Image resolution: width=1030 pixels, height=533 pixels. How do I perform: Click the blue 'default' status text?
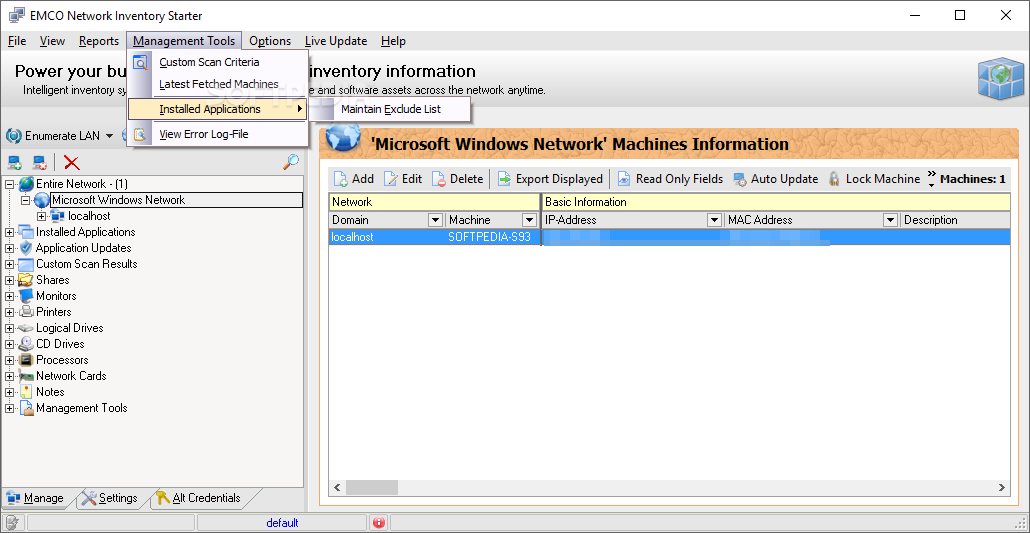tap(282, 523)
